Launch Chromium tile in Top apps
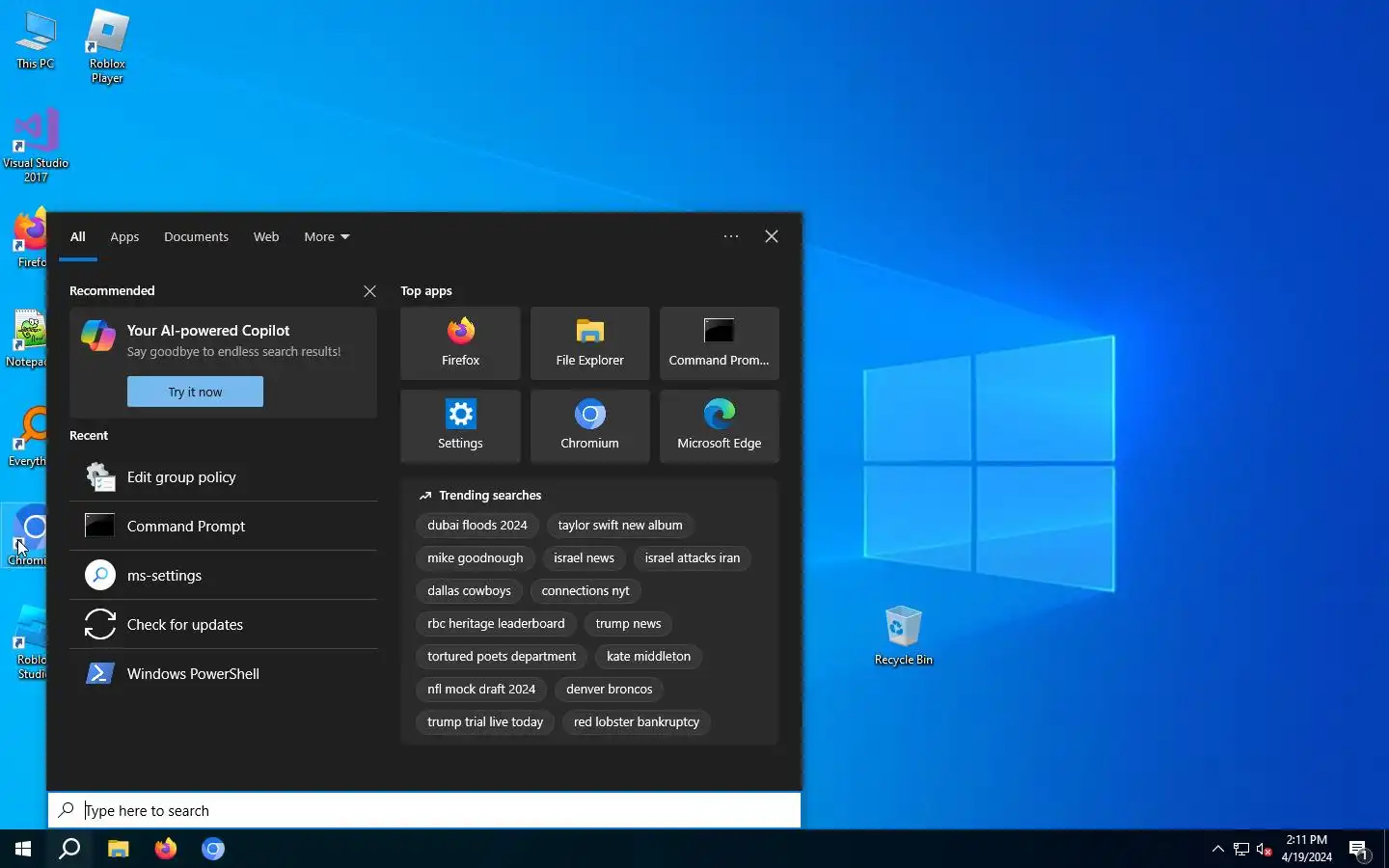Screen dimensions: 1389x868 coord(589,426)
